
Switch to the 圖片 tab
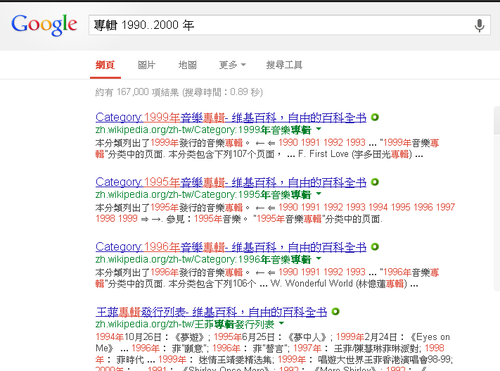point(146,65)
